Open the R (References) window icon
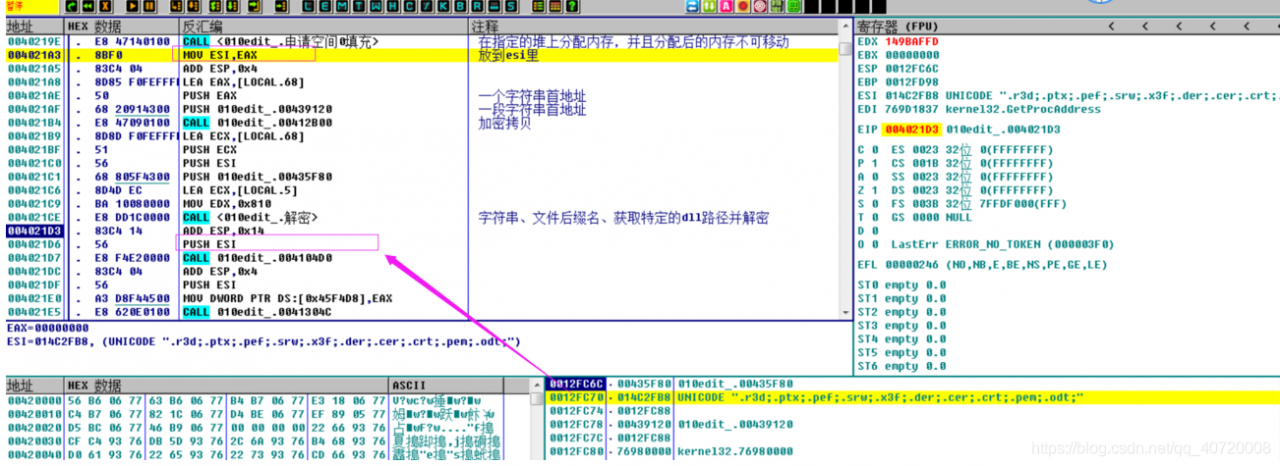This screenshot has width=1280, height=466. pos(476,6)
